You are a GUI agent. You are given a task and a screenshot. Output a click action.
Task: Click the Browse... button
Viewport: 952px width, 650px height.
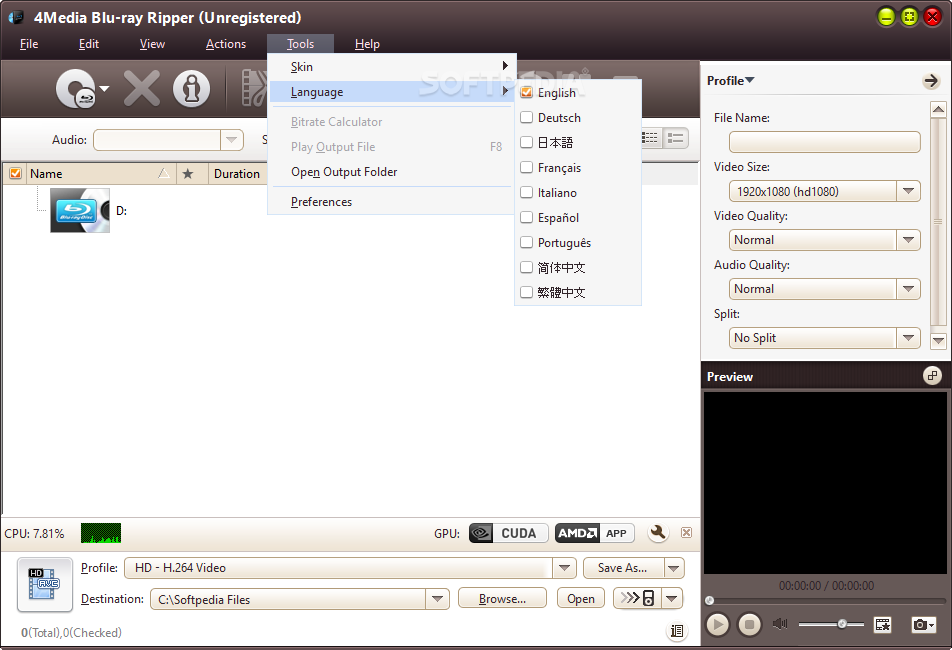502,599
